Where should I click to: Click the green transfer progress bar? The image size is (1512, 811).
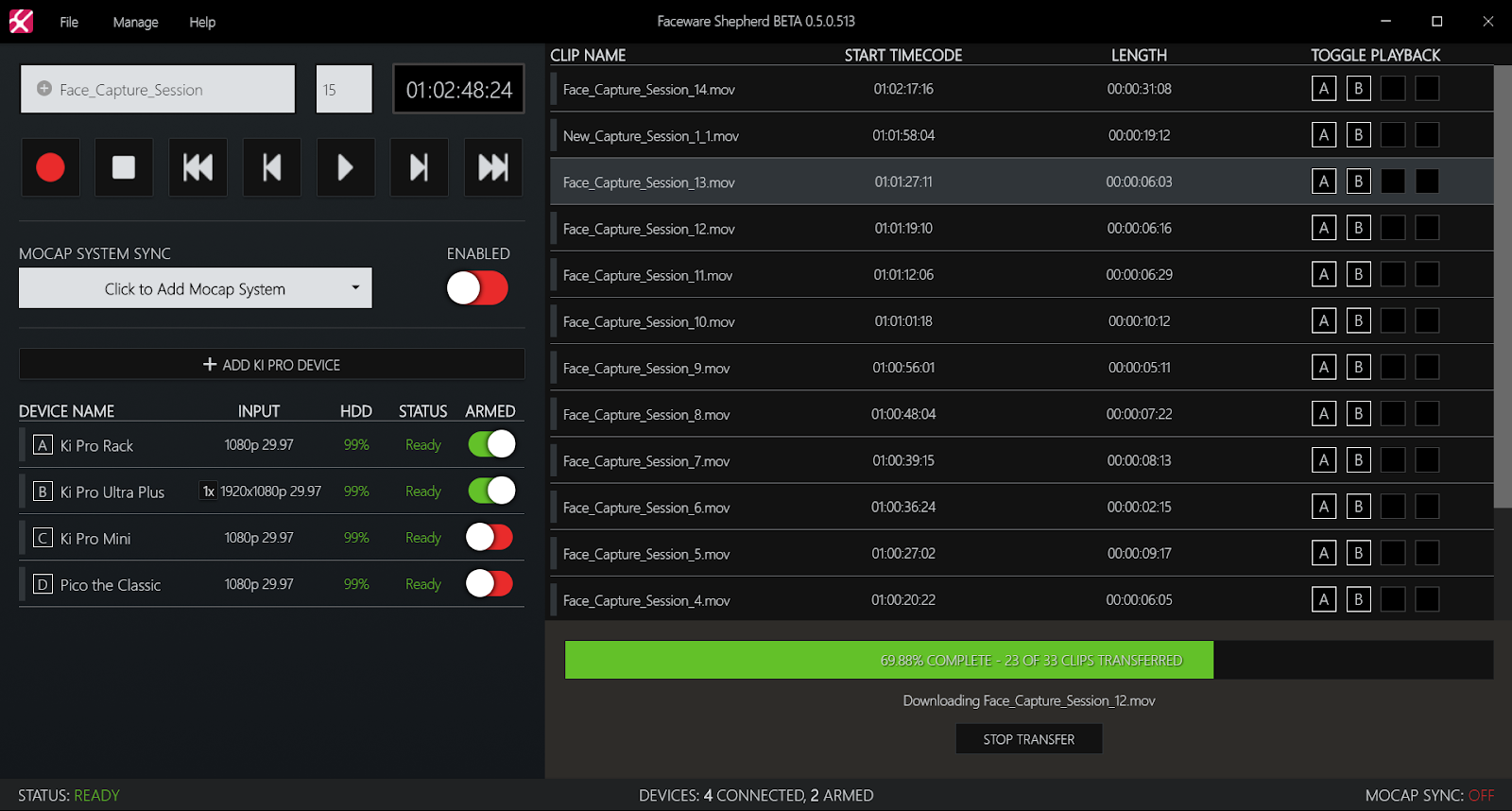[888, 660]
